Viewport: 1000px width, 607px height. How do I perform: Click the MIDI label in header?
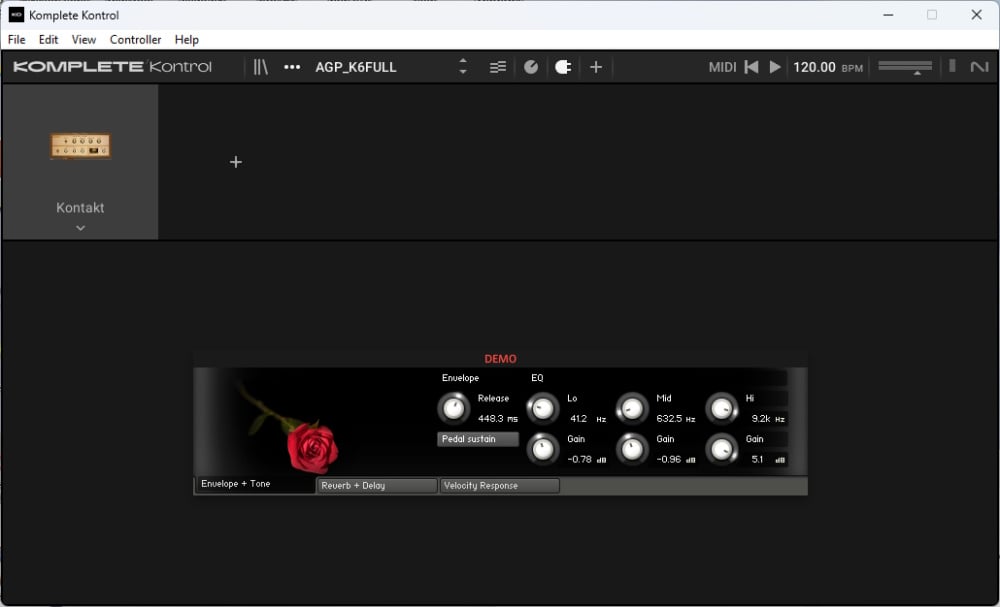coord(722,67)
